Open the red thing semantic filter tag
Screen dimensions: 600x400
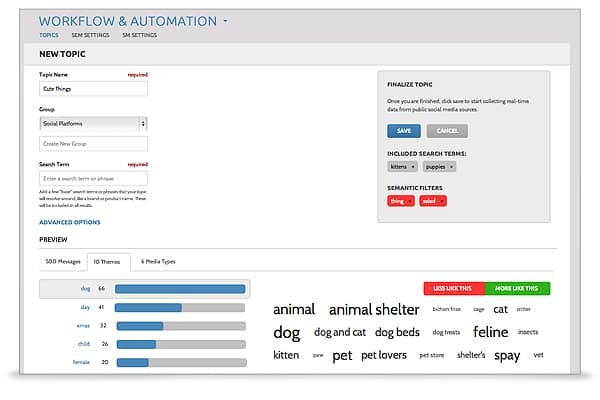[400, 201]
